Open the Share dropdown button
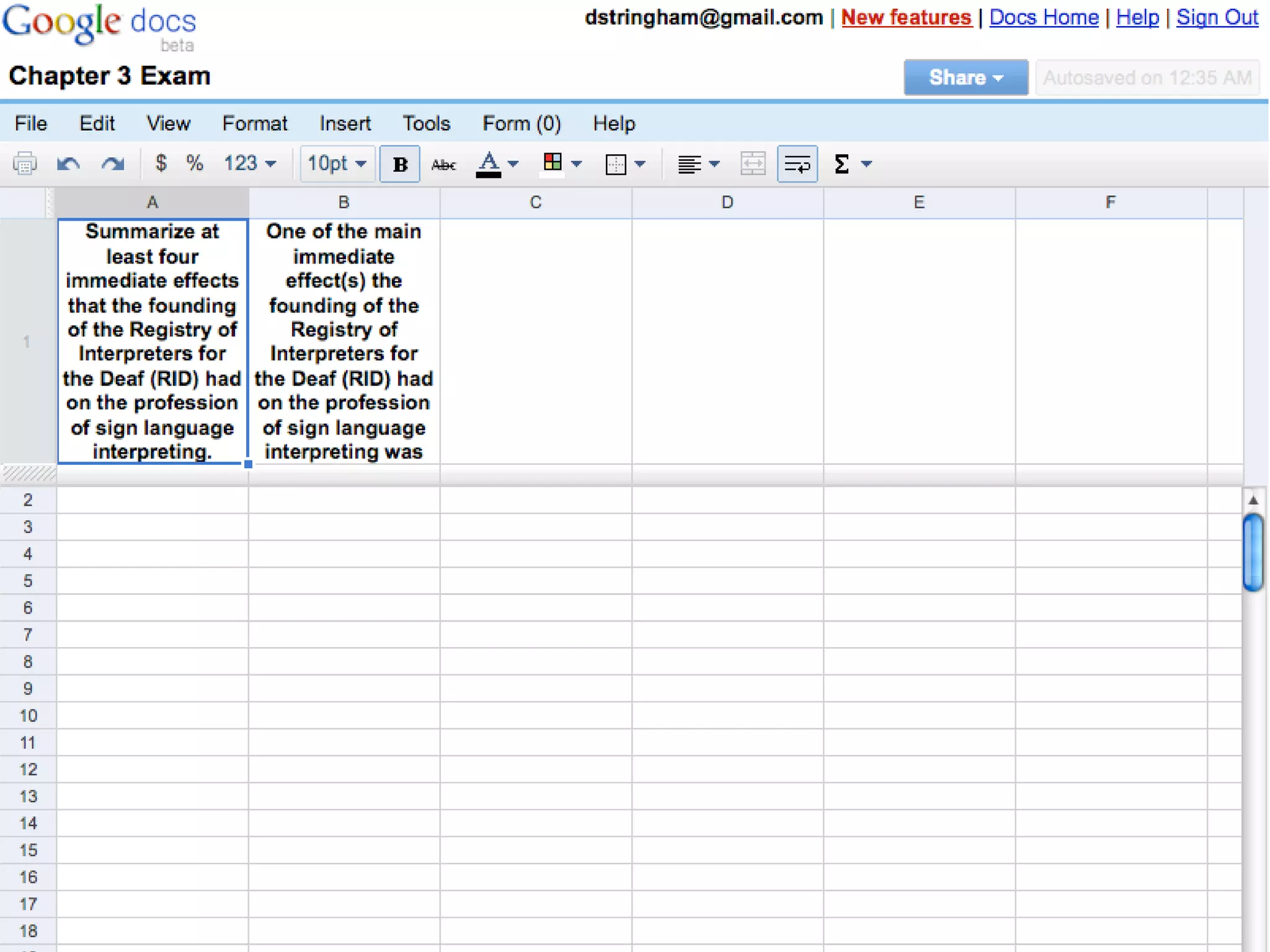 tap(966, 77)
